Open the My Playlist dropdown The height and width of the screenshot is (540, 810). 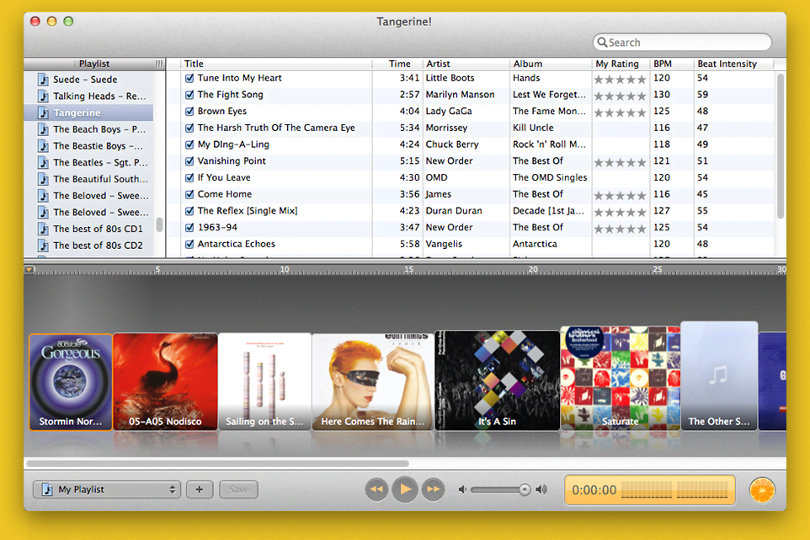click(107, 489)
